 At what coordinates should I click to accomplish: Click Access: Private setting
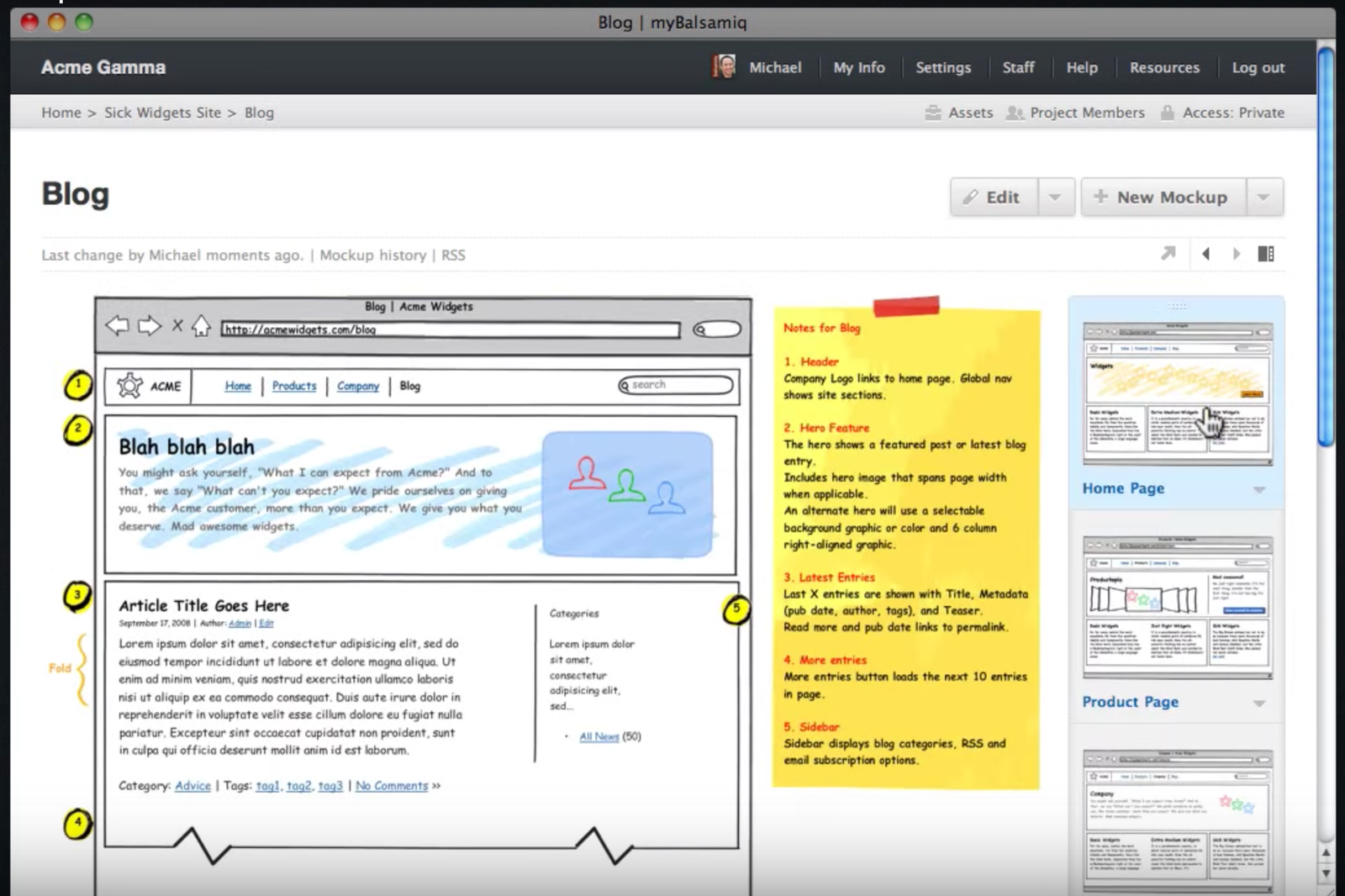1233,113
